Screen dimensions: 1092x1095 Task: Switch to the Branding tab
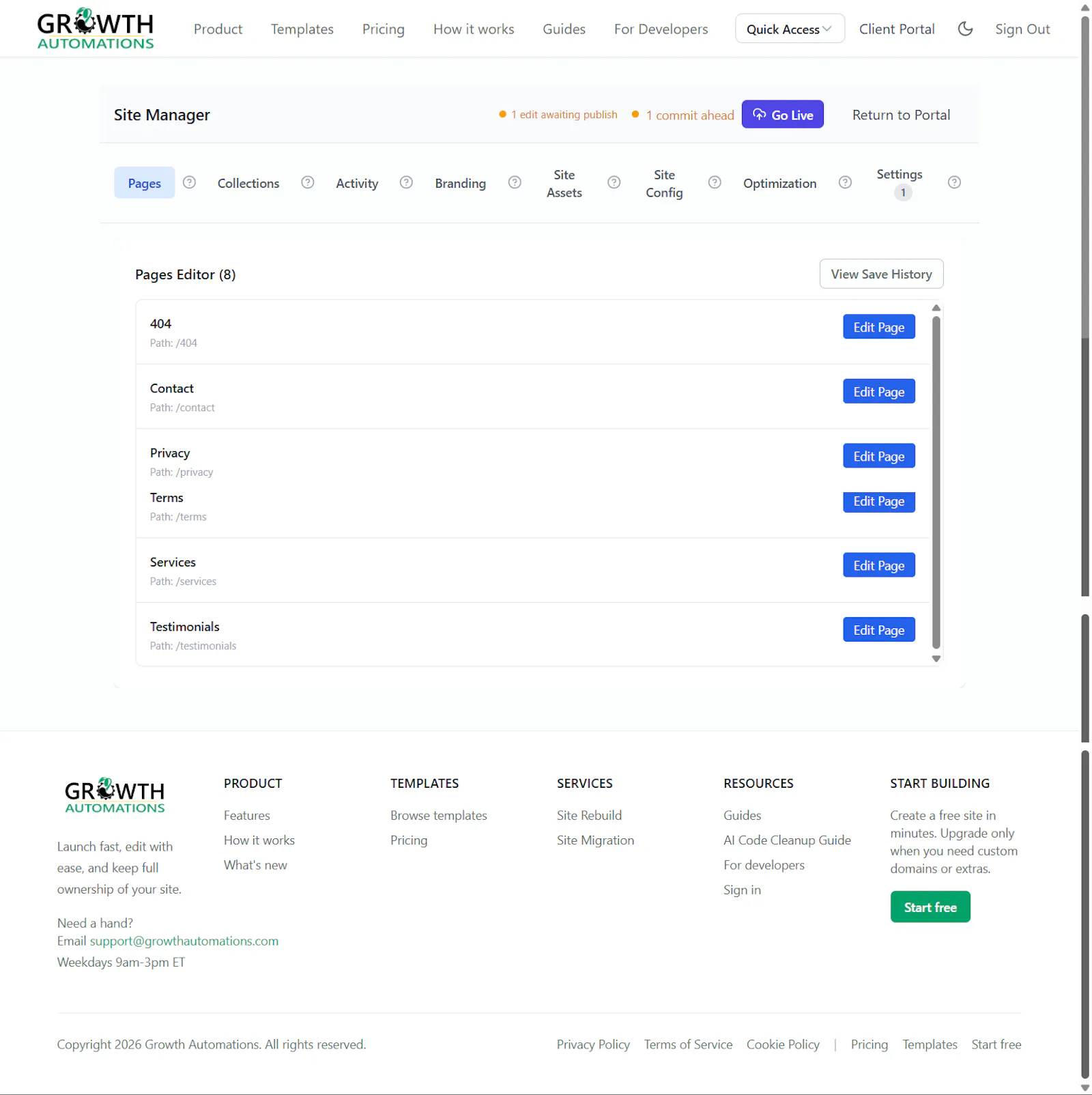pyautogui.click(x=461, y=183)
